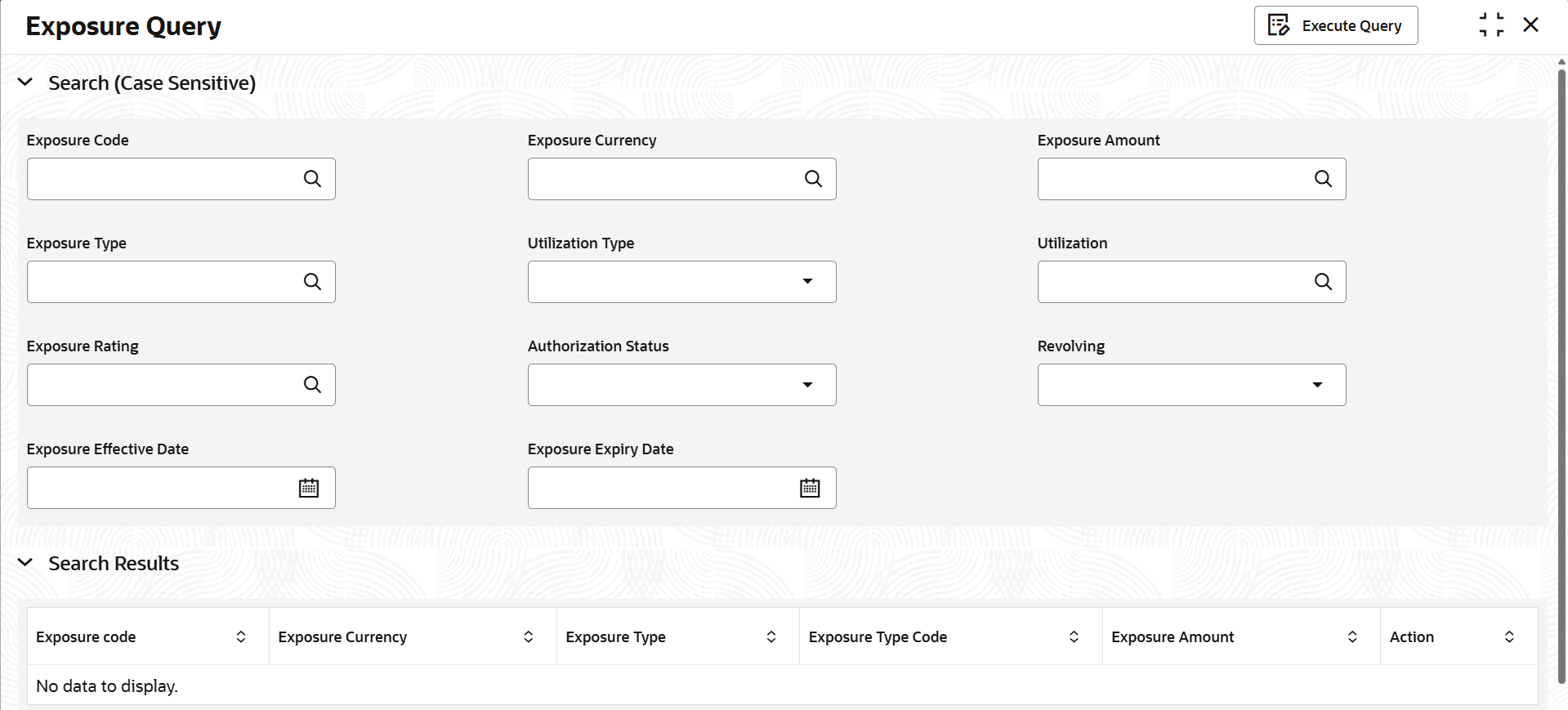Viewport: 1568px width, 710px height.
Task: Sort results by the Exposure code column
Action: [x=241, y=637]
